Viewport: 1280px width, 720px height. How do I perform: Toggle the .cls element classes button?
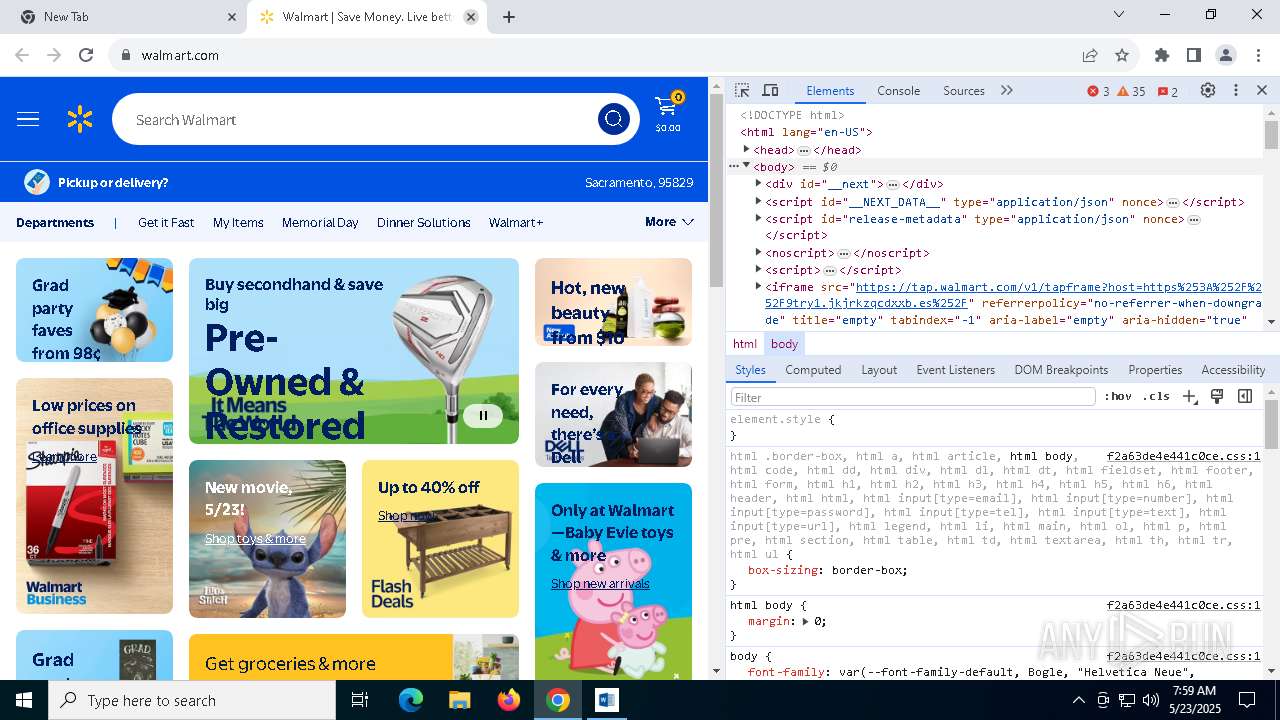coord(1156,396)
